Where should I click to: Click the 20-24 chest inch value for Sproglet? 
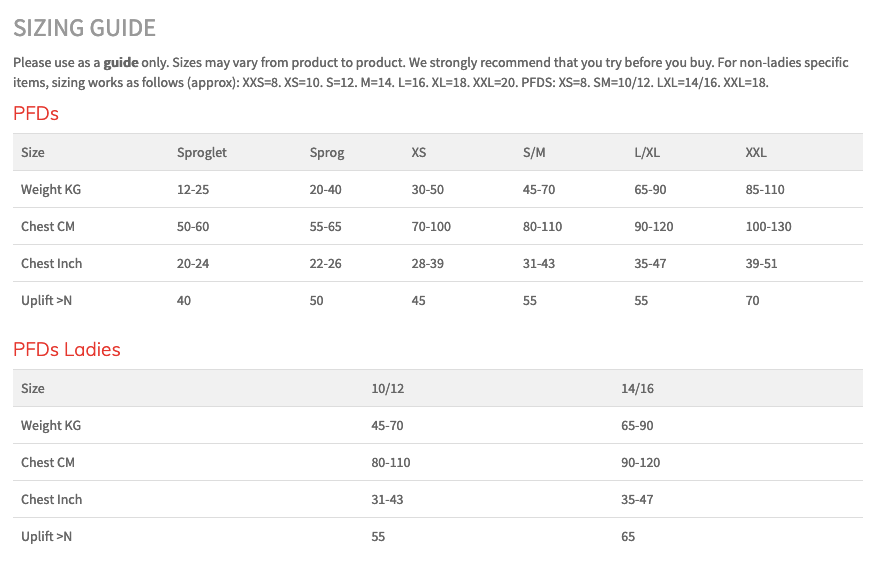coord(192,263)
